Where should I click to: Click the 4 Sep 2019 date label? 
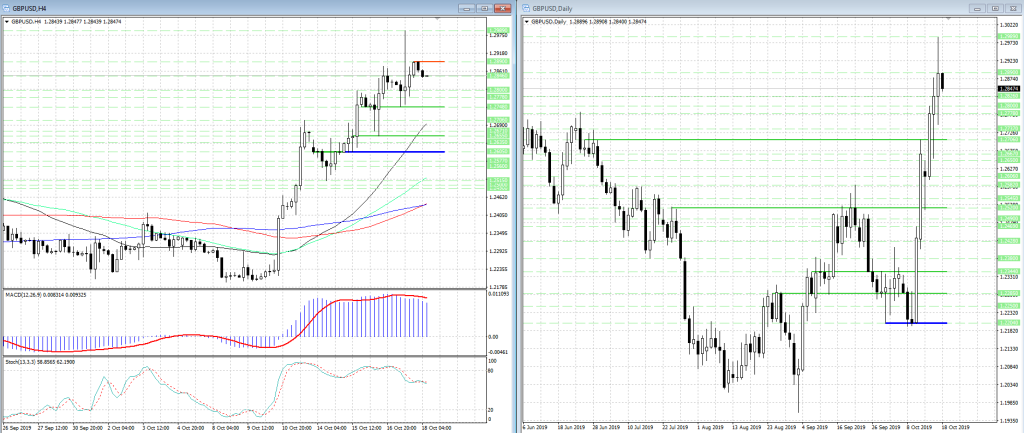click(x=816, y=428)
